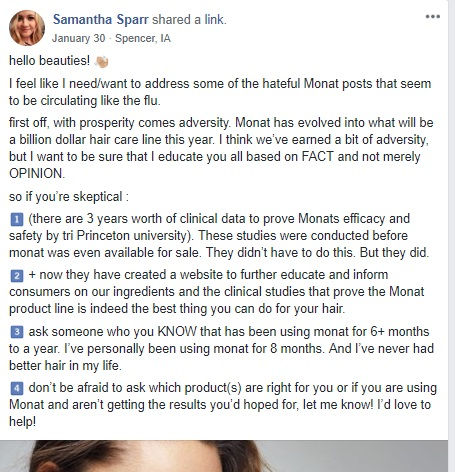Click the 'shared a link.' text
The width and height of the screenshot is (455, 472).
189,20
